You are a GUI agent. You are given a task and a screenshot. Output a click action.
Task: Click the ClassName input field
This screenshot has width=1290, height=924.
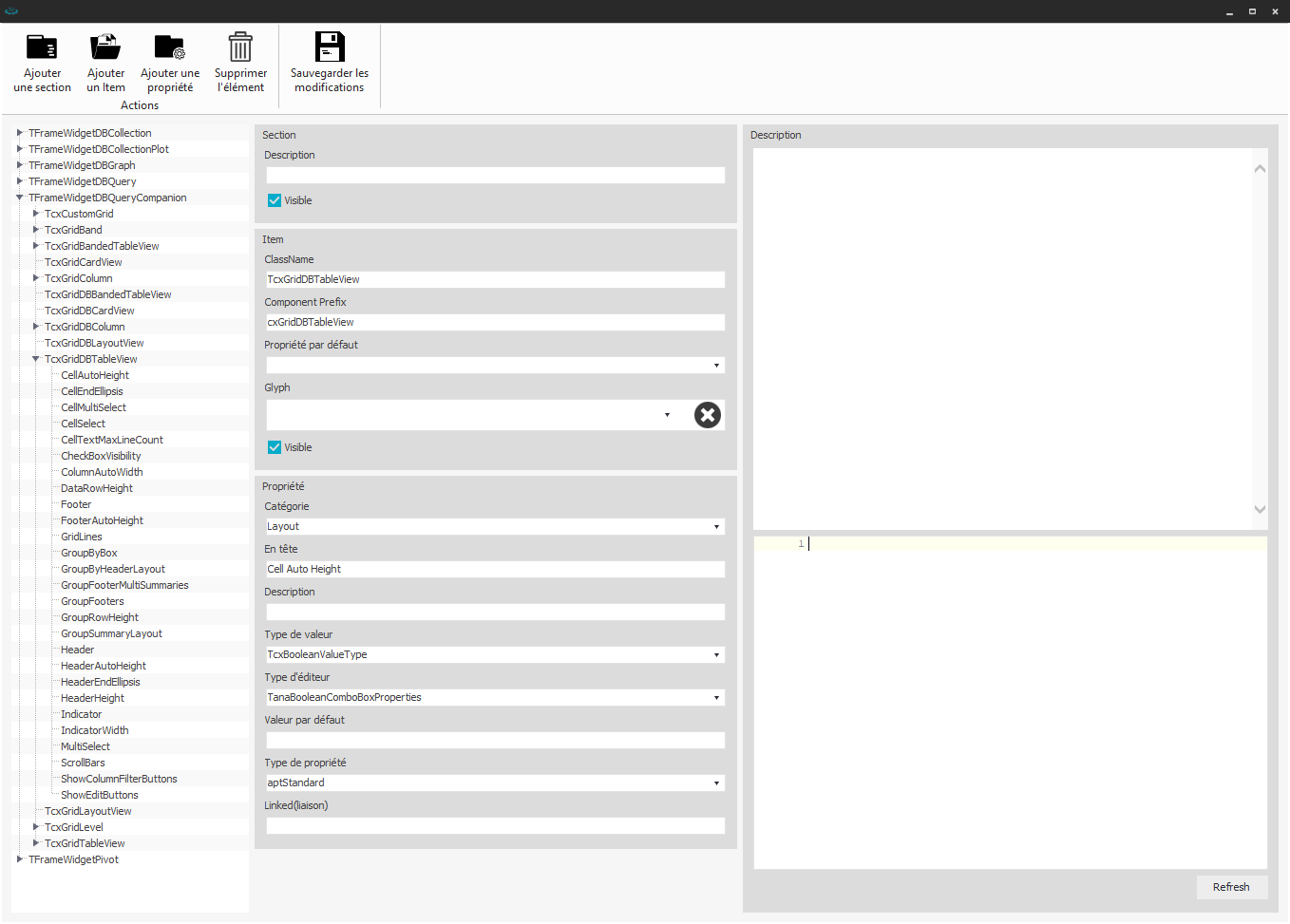point(495,279)
